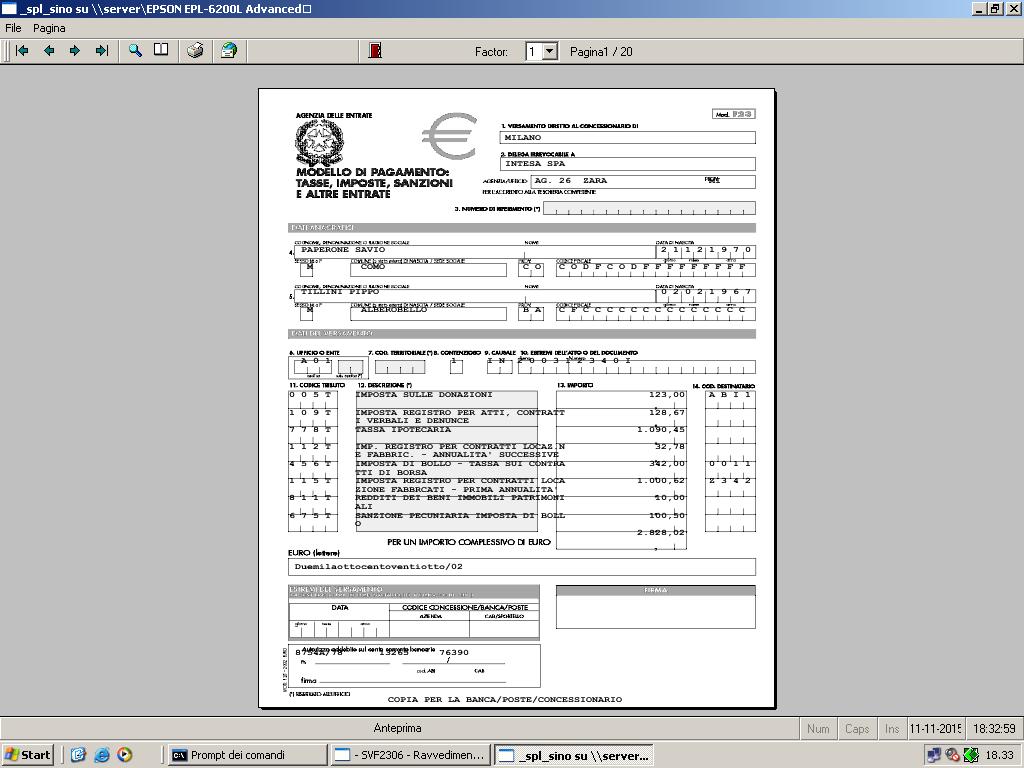This screenshot has width=1024, height=768.
Task: Advance to the next page
Action: point(75,51)
